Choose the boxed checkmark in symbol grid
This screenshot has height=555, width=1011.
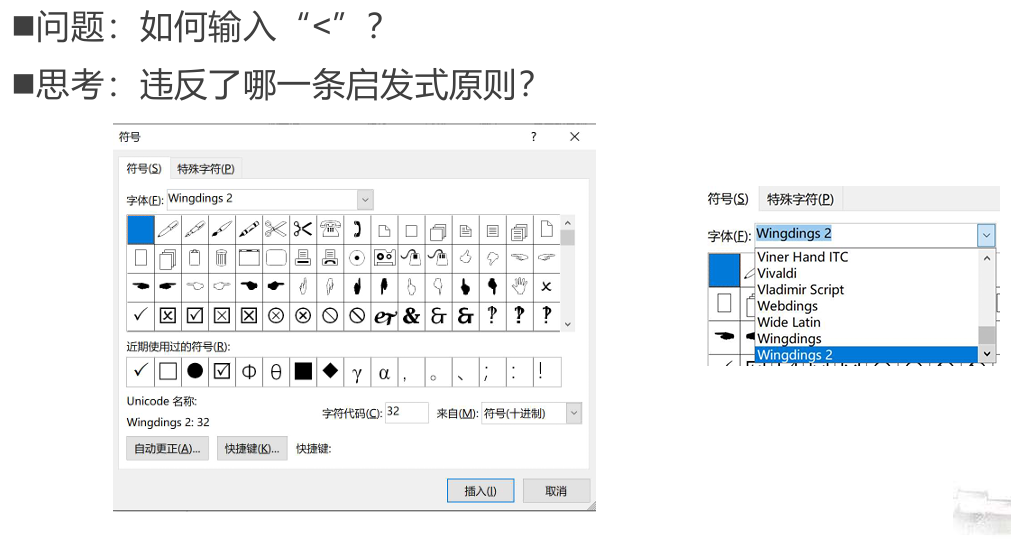[194, 315]
